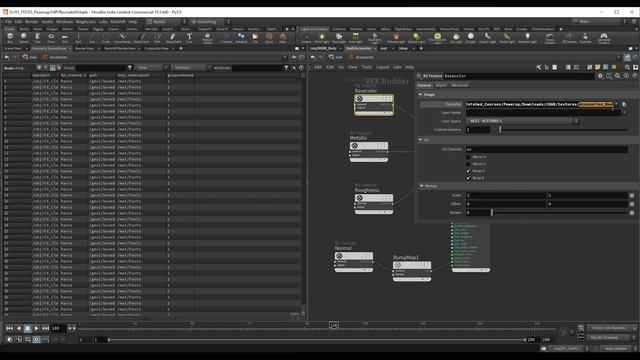Select the Grid shelf tool
Image resolution: width=640 pixels, height=360 pixels.
(64, 38)
